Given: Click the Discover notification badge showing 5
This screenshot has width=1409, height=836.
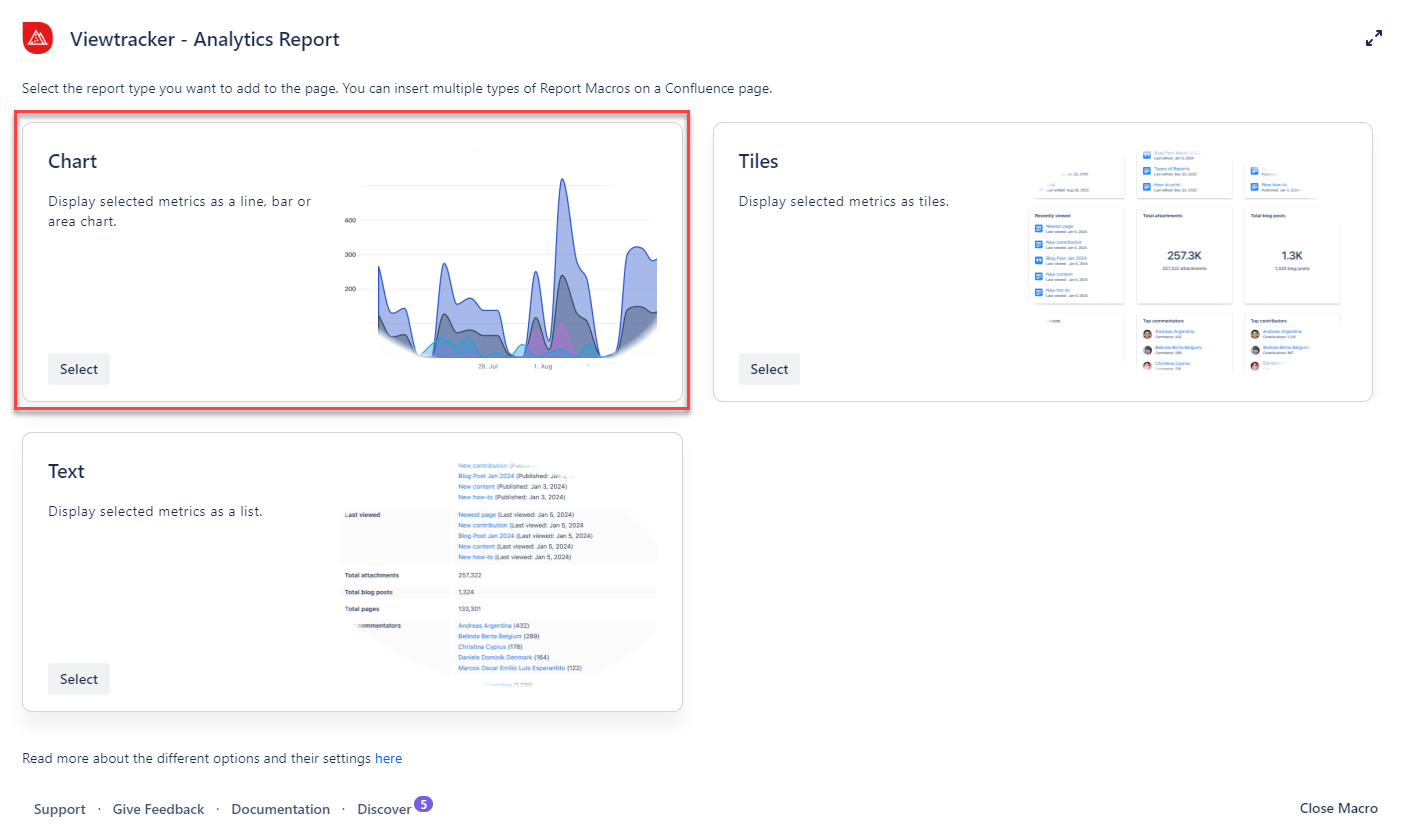Looking at the screenshot, I should click(423, 803).
